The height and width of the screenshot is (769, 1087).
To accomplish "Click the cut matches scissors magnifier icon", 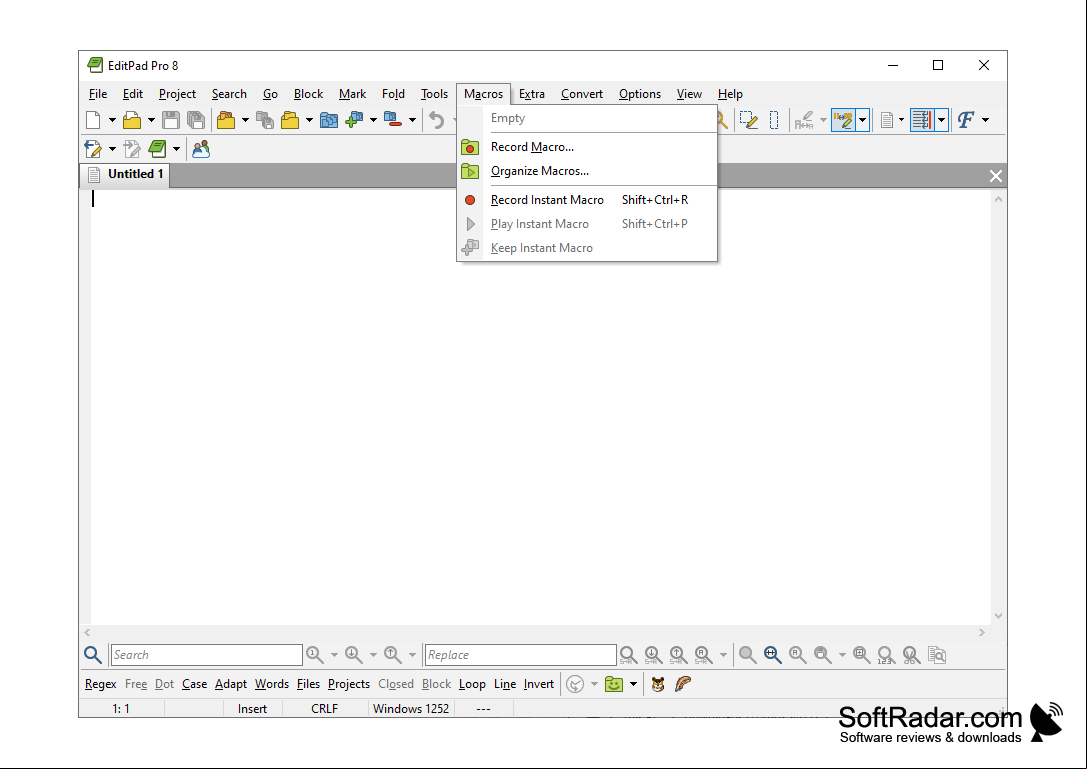I will 911,655.
